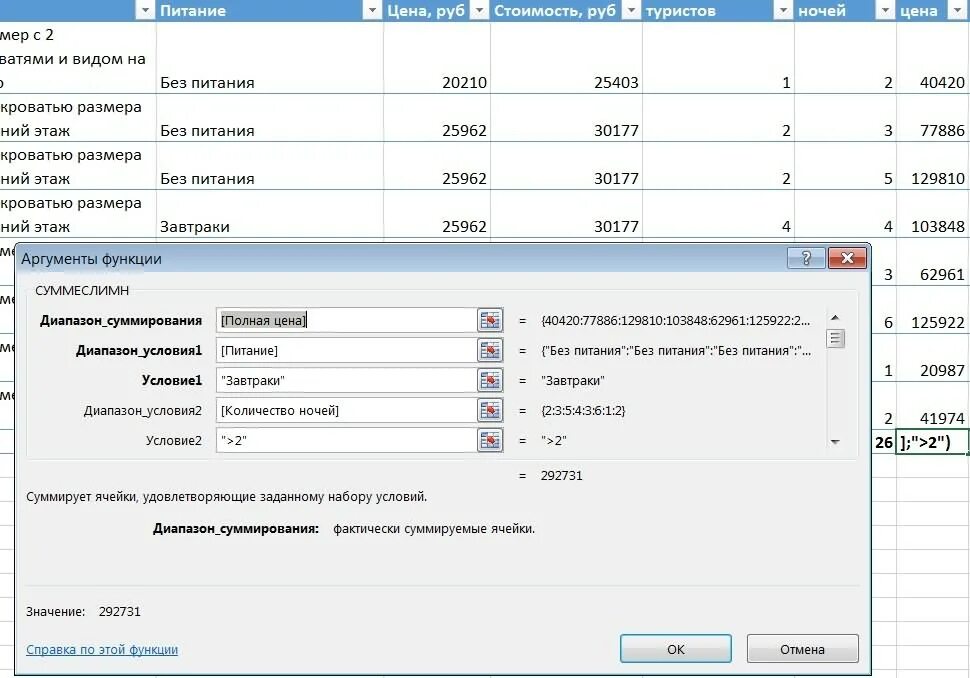Select cell with value 20210
This screenshot has width=970, height=678.
coord(437,58)
